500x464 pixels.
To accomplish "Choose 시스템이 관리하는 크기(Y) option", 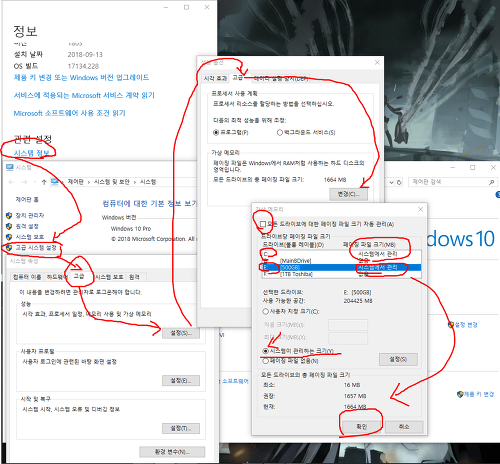I will [x=265, y=351].
